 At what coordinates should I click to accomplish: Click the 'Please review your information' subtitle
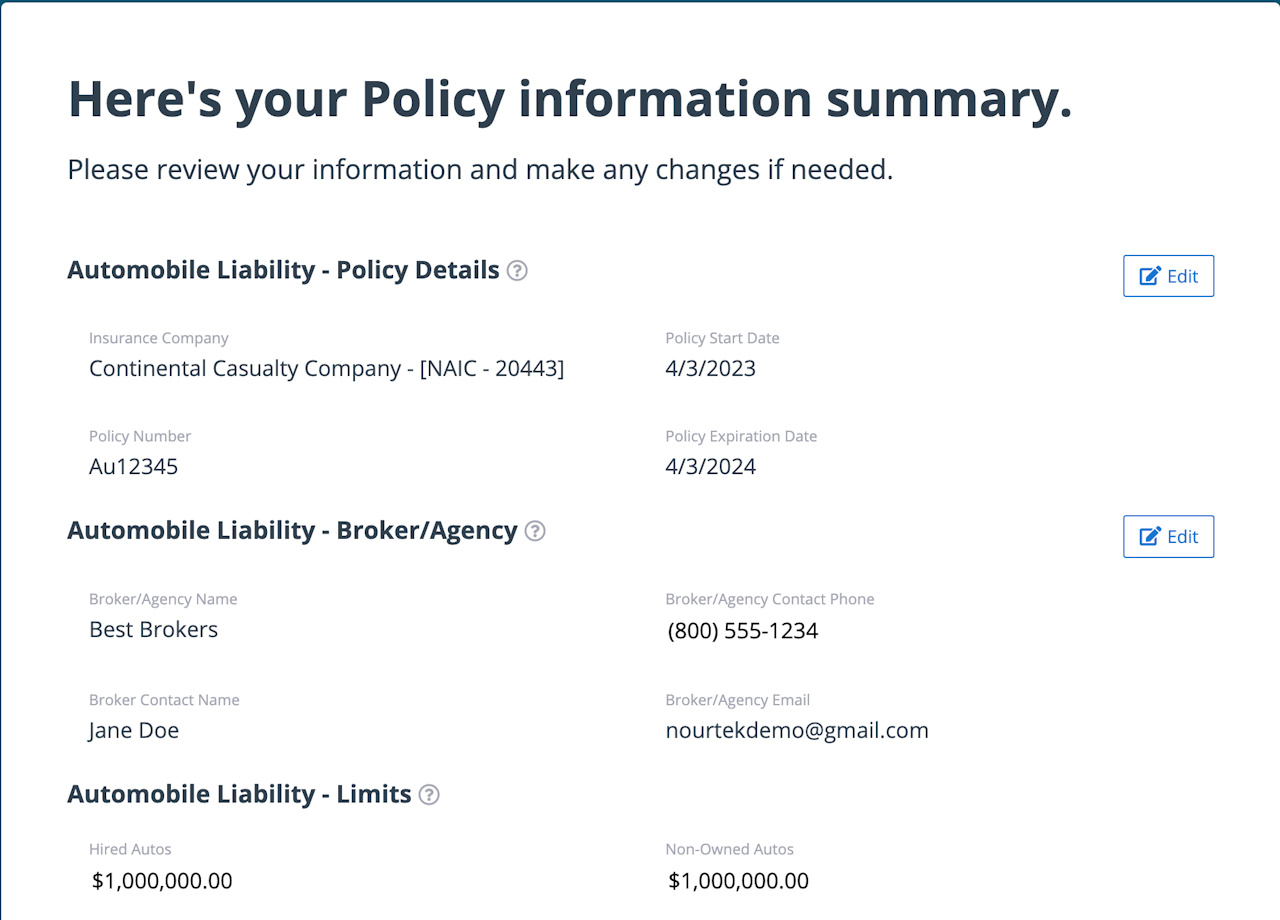(x=480, y=170)
